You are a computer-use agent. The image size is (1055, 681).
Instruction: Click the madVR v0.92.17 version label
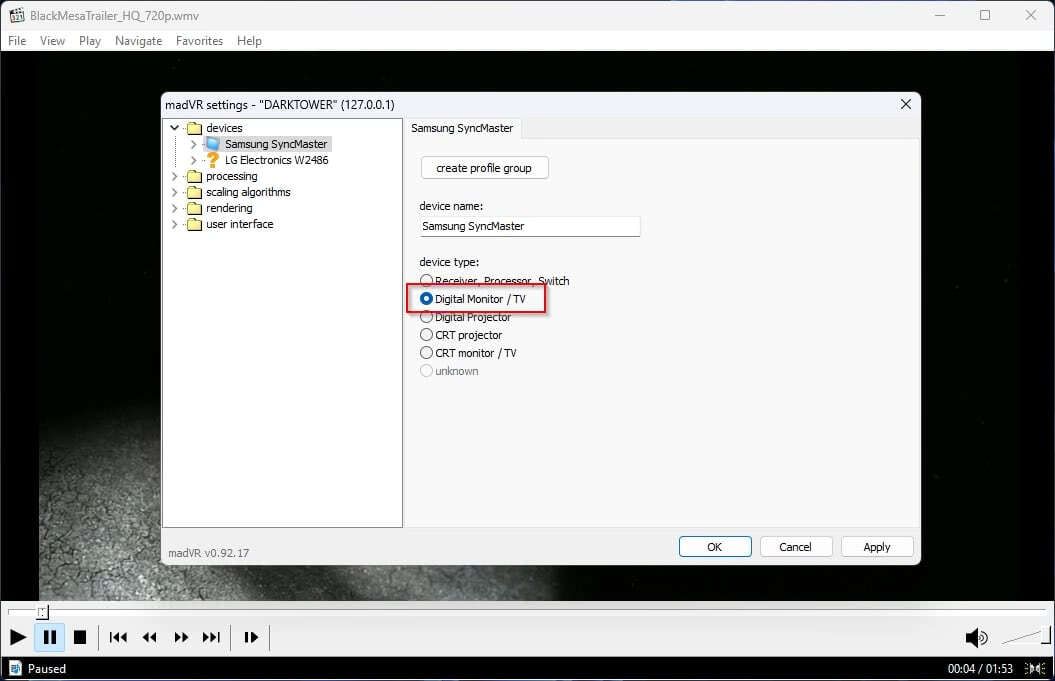coord(209,552)
